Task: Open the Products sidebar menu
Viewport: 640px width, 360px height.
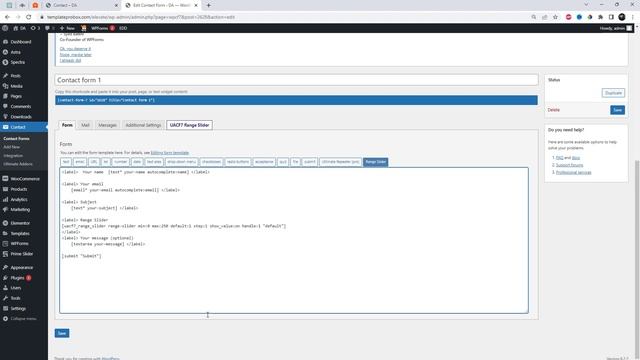Action: coord(19,189)
